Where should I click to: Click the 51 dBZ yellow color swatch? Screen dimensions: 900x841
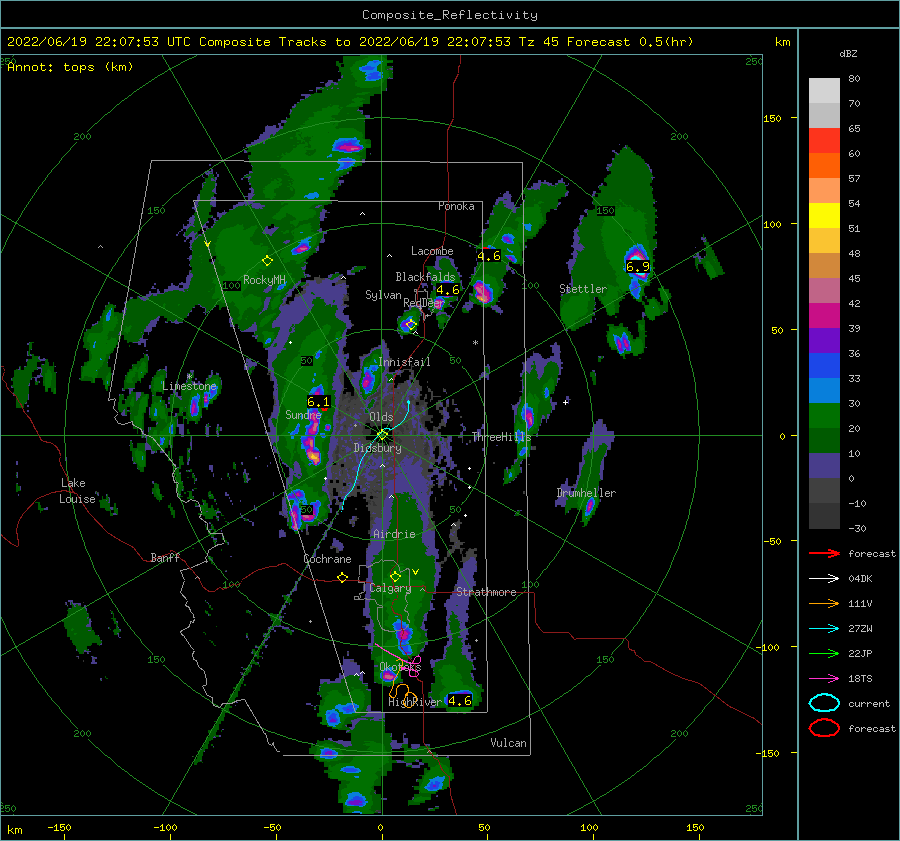coord(824,216)
